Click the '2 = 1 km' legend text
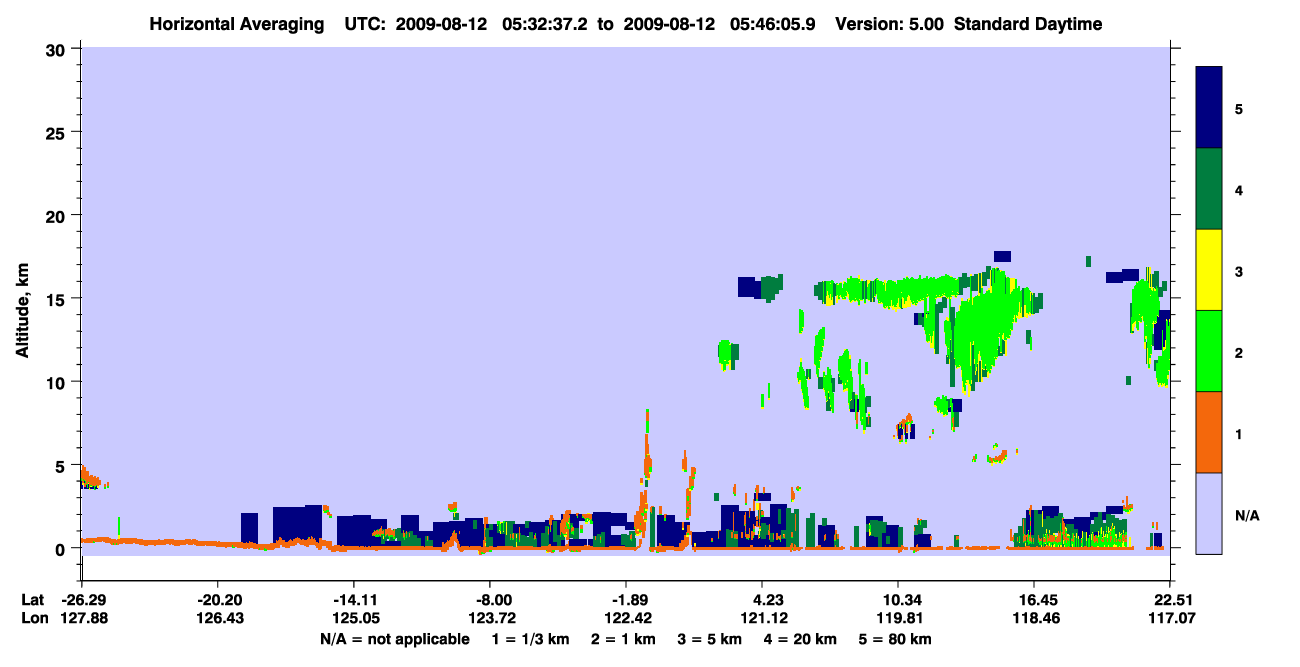This screenshot has height=667, width=1300. tap(625, 639)
